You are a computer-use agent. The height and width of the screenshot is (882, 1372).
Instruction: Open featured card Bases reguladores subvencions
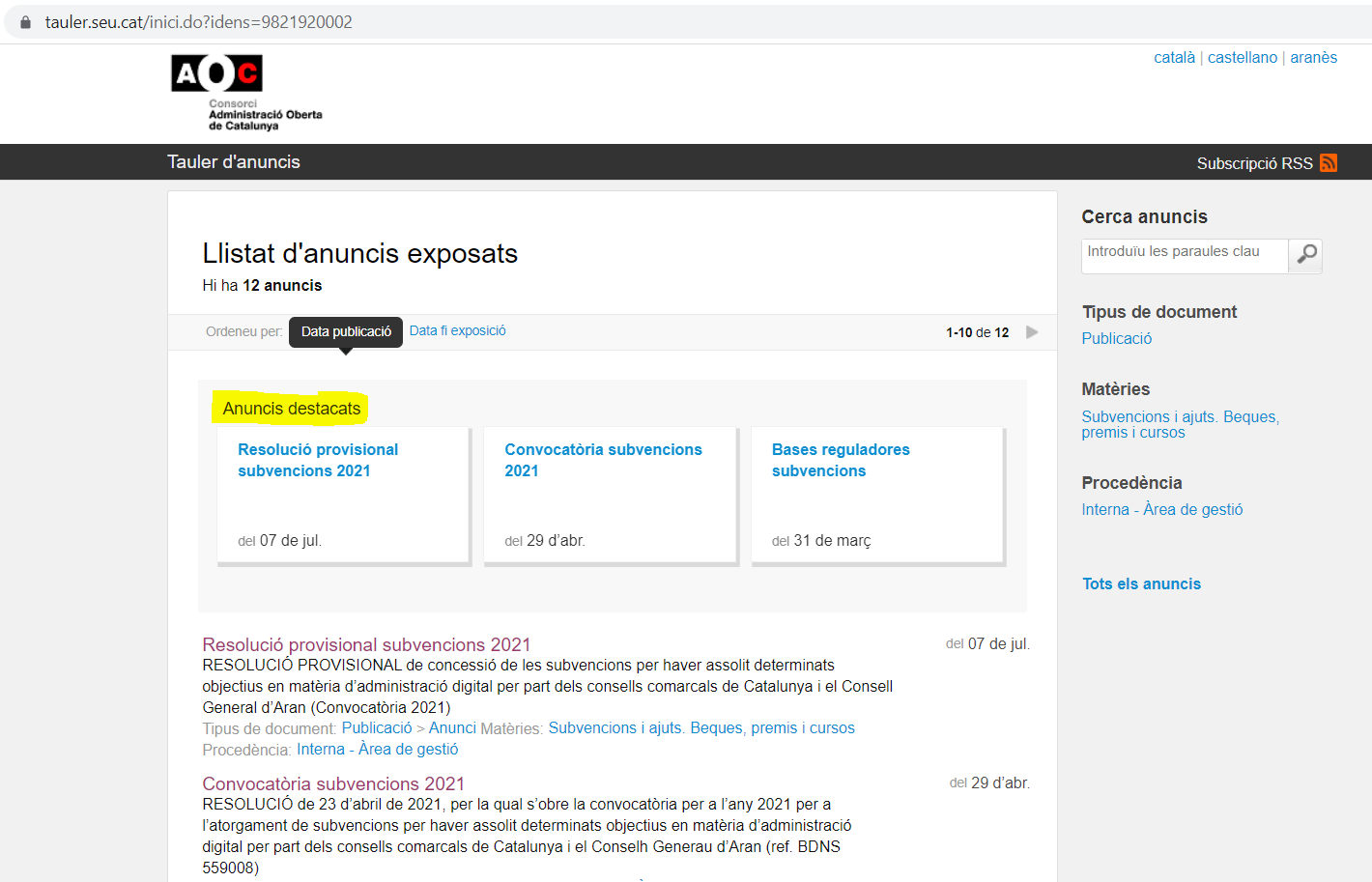(x=841, y=460)
